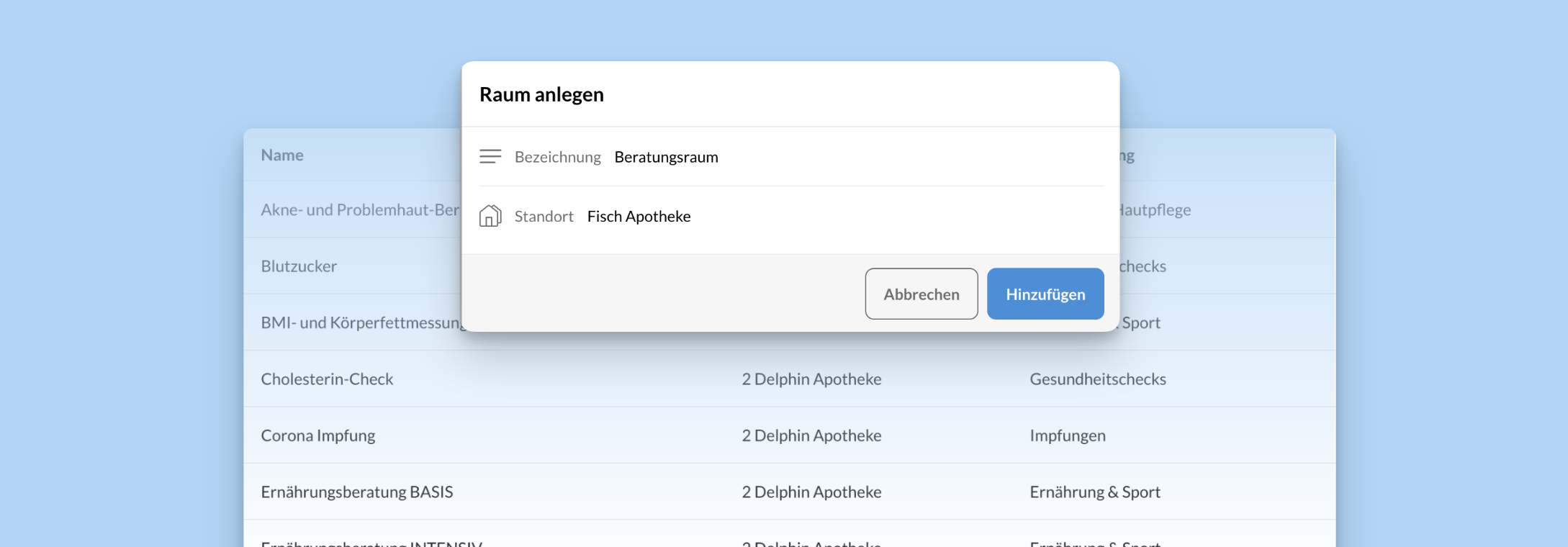Click 2 Delphin Apotheke in Ernährungsberatung BASIS row

tap(811, 492)
